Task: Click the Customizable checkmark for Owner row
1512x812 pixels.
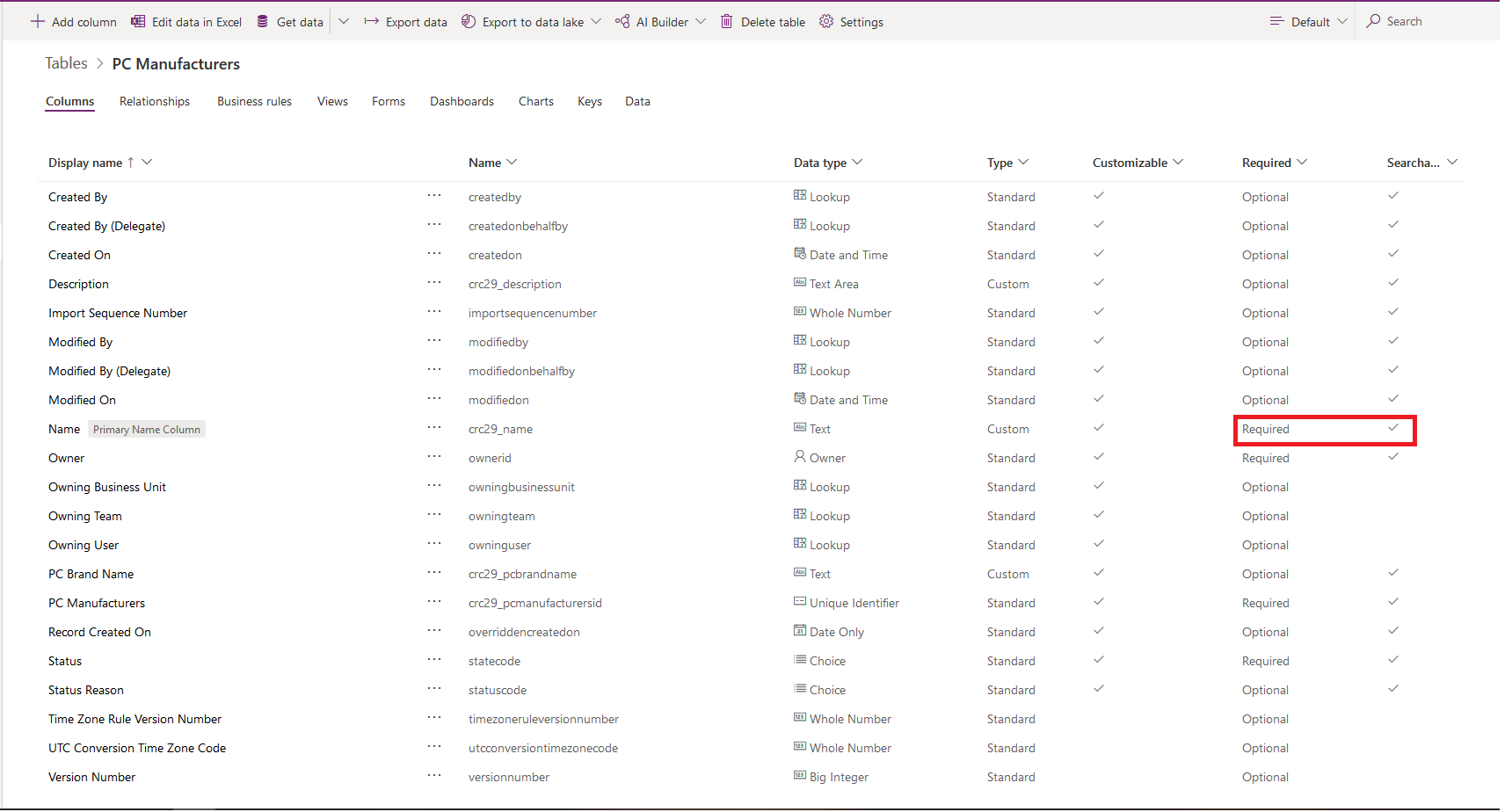Action: tap(1098, 457)
